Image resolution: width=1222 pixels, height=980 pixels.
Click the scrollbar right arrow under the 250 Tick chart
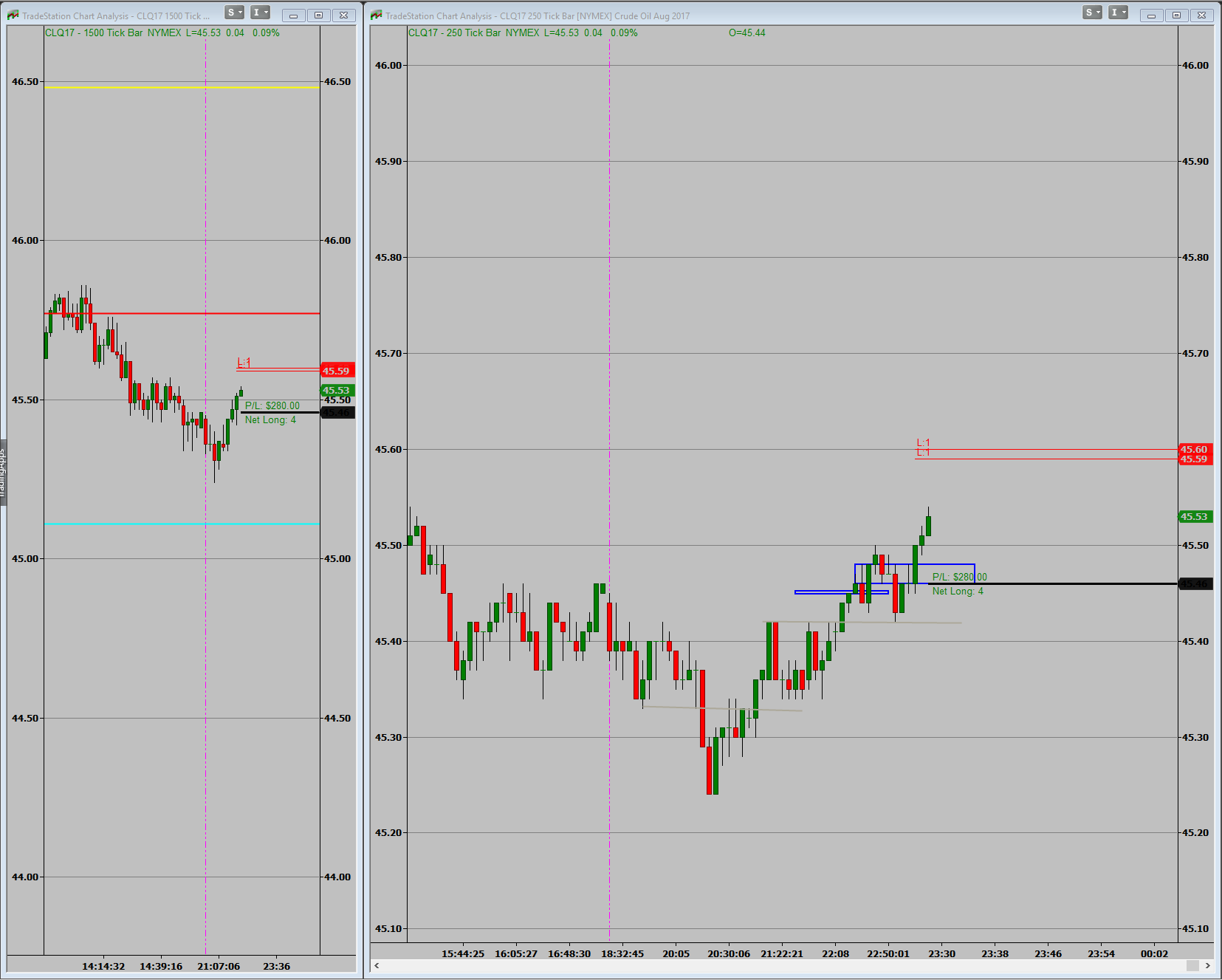(1208, 966)
